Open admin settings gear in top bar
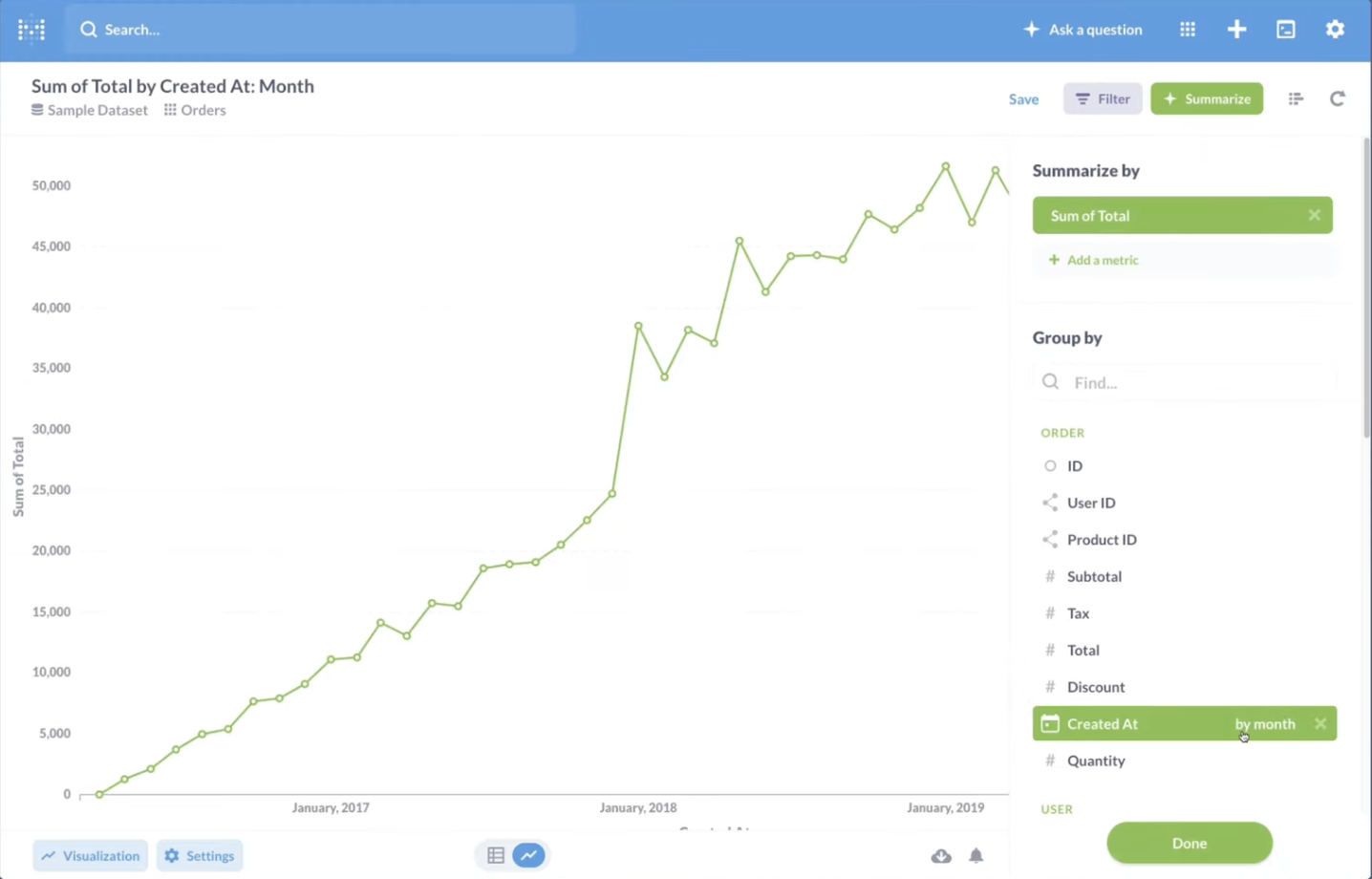The image size is (1372, 879). (1335, 30)
